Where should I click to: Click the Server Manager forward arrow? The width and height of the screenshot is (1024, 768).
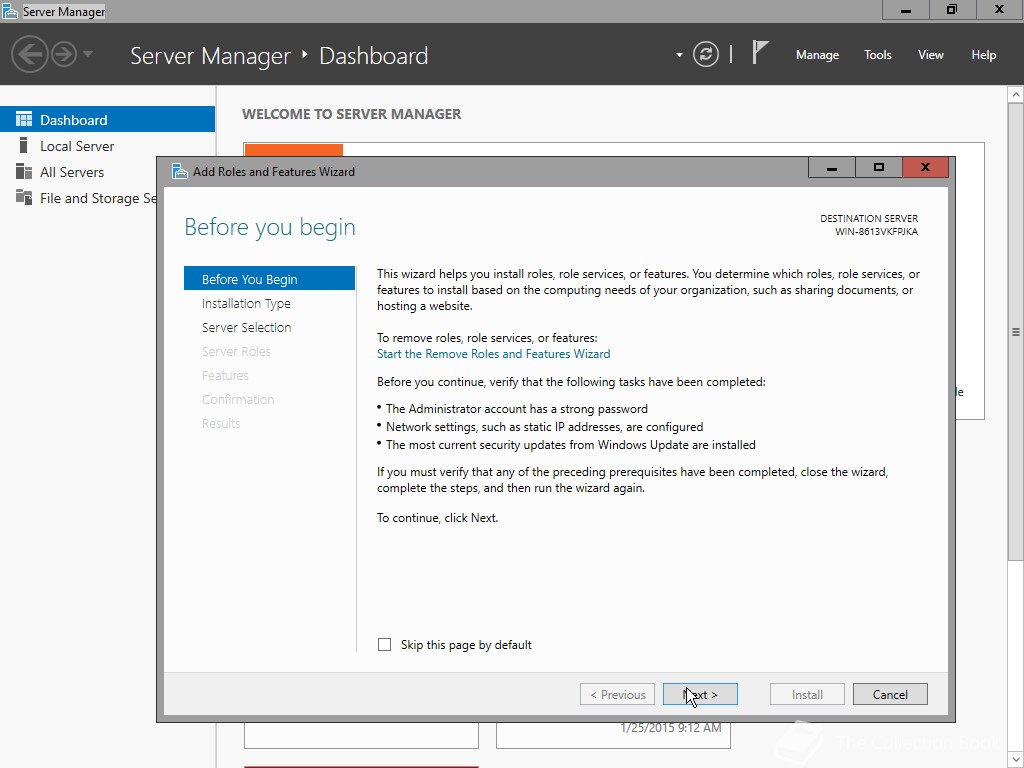[64, 54]
